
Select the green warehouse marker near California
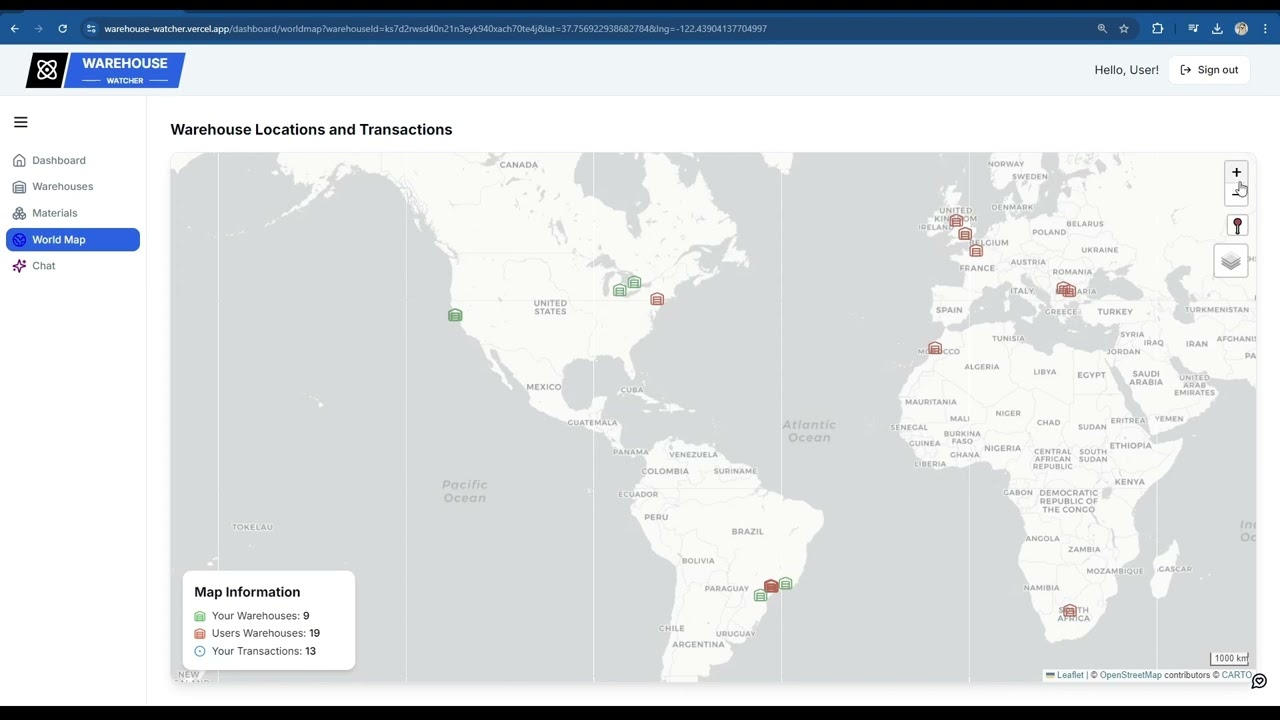[x=455, y=315]
